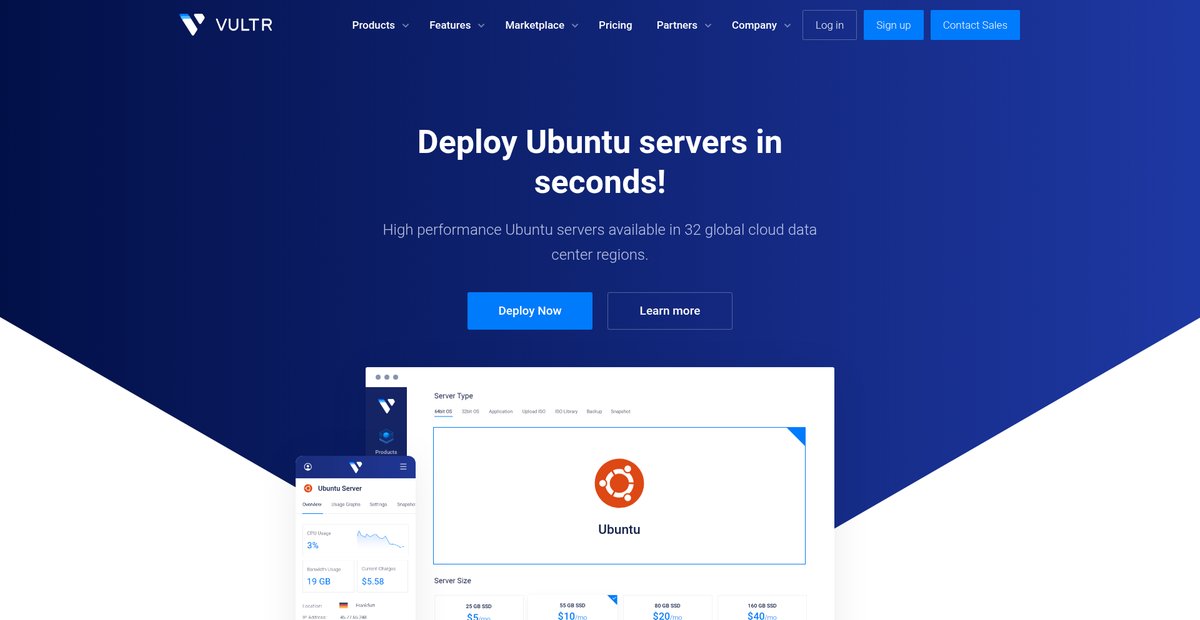Click the Vultr logo in the header
This screenshot has width=1200, height=620.
226,25
